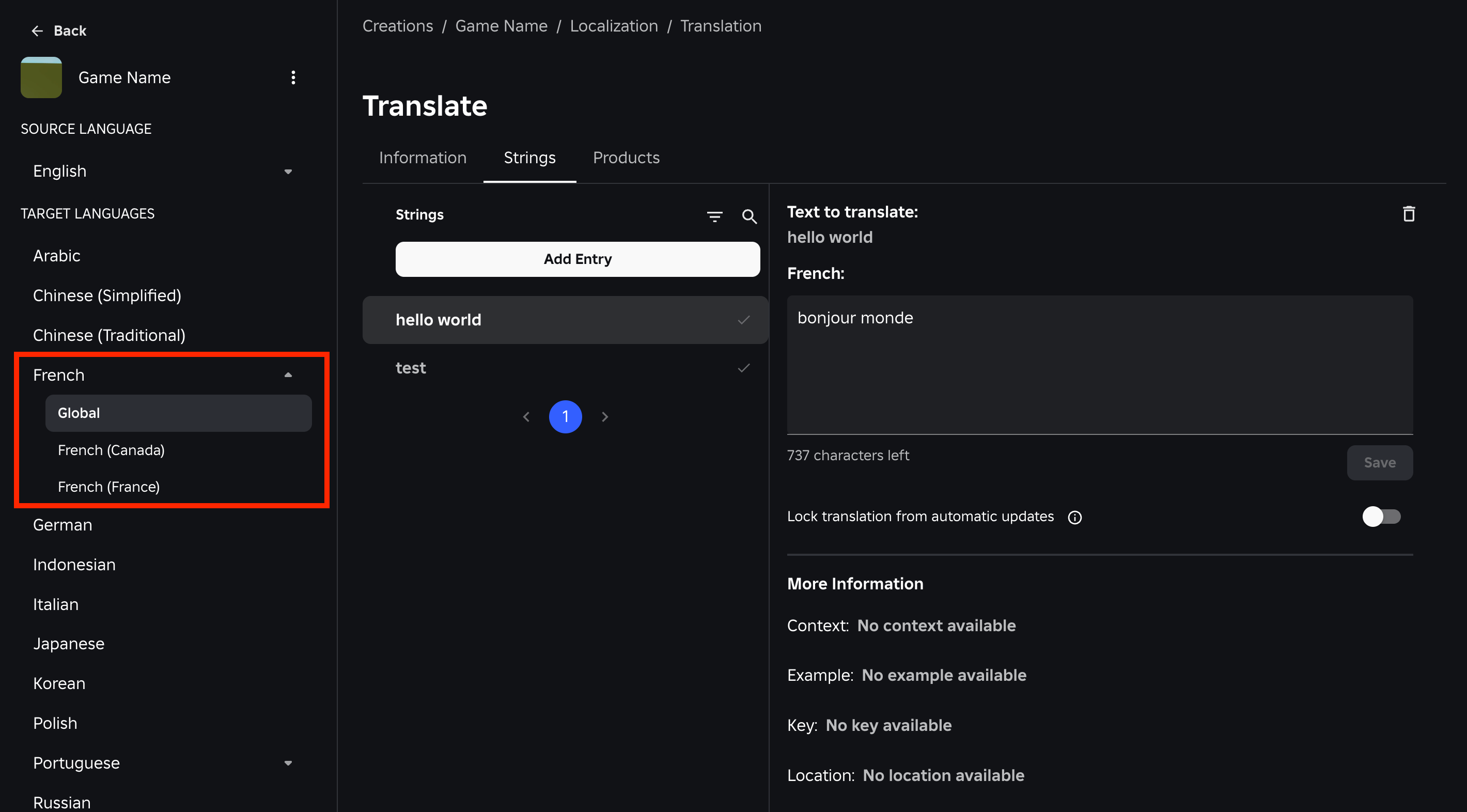Open the three-dot menu beside Game Name
Screen dimensions: 1467x812
tap(293, 77)
